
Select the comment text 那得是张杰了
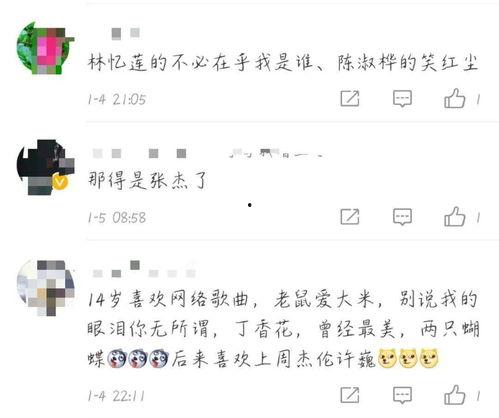(148, 180)
